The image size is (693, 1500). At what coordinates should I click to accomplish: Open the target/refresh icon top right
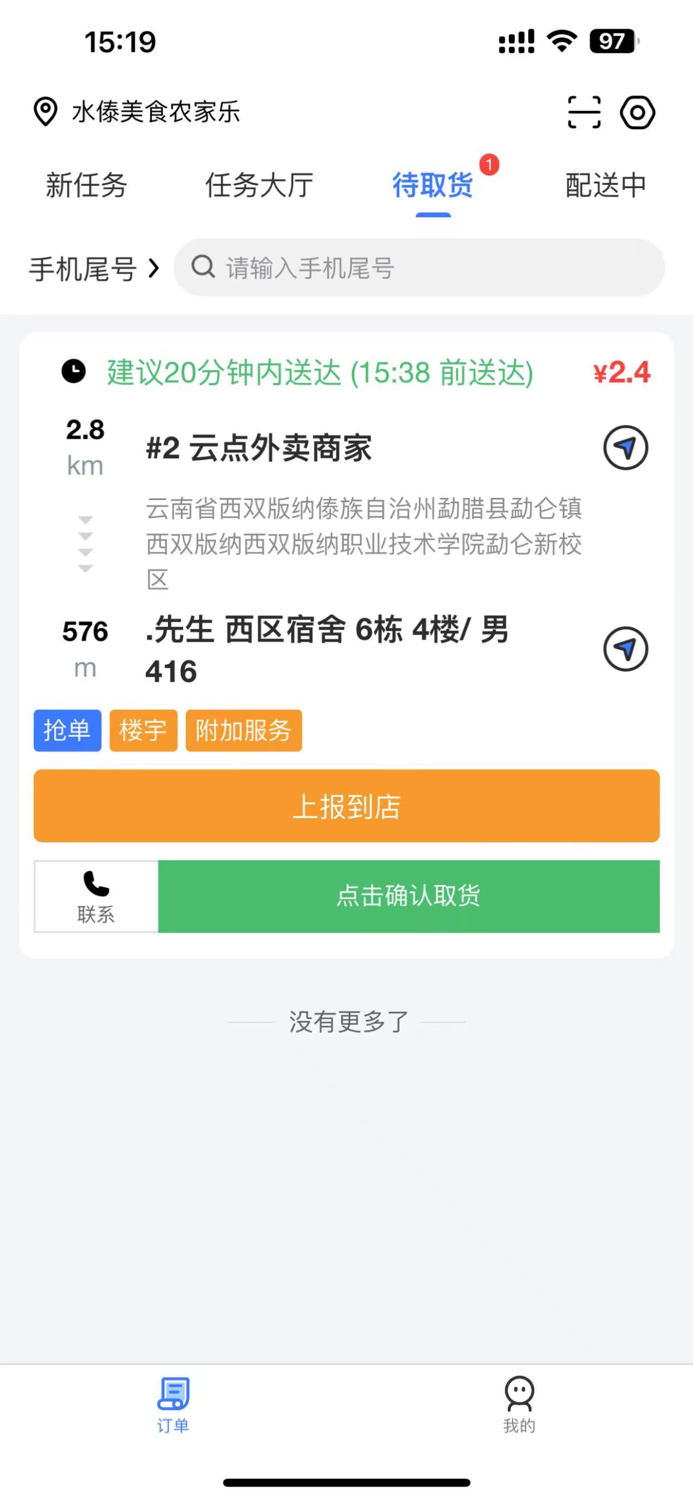coord(637,113)
